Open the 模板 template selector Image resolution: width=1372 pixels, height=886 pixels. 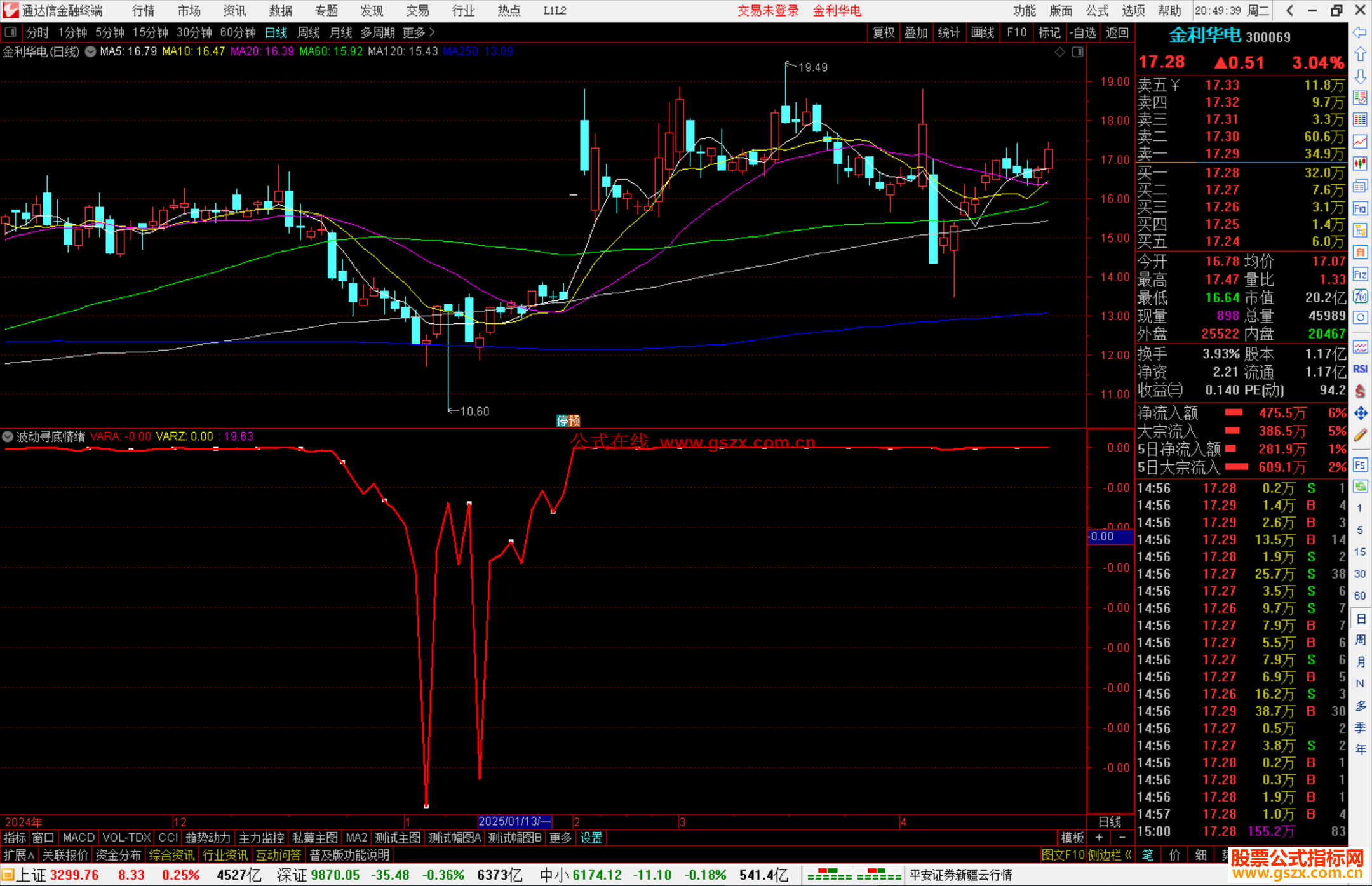(1072, 838)
